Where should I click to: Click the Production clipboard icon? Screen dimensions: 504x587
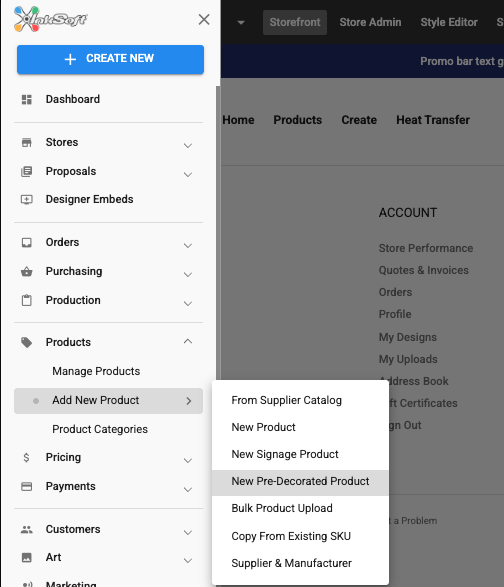[27, 300]
